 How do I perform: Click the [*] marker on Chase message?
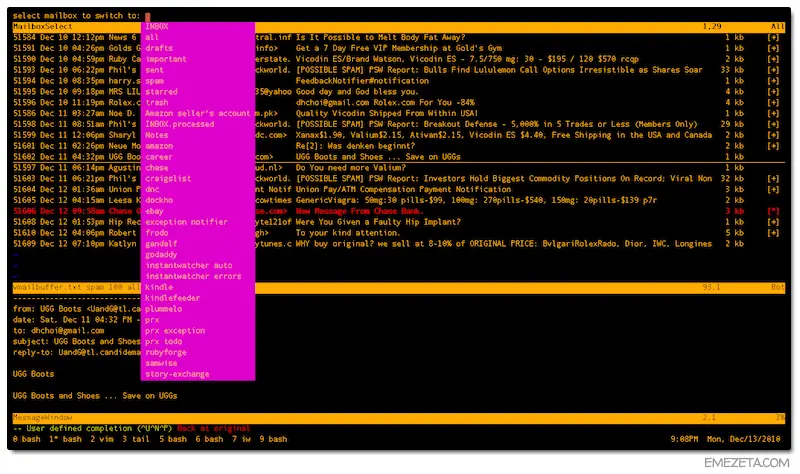(773, 211)
